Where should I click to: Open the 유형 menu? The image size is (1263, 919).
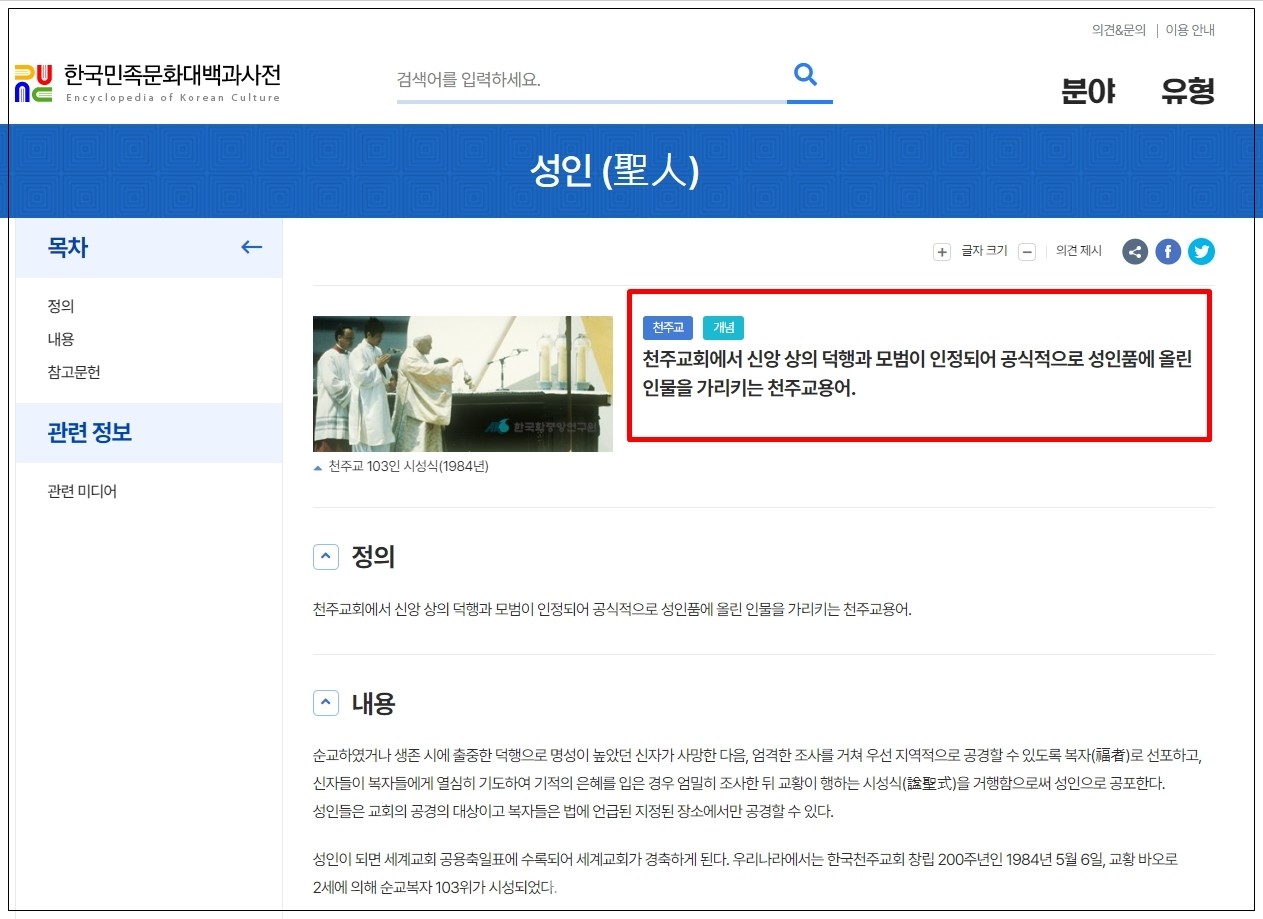pos(1187,92)
